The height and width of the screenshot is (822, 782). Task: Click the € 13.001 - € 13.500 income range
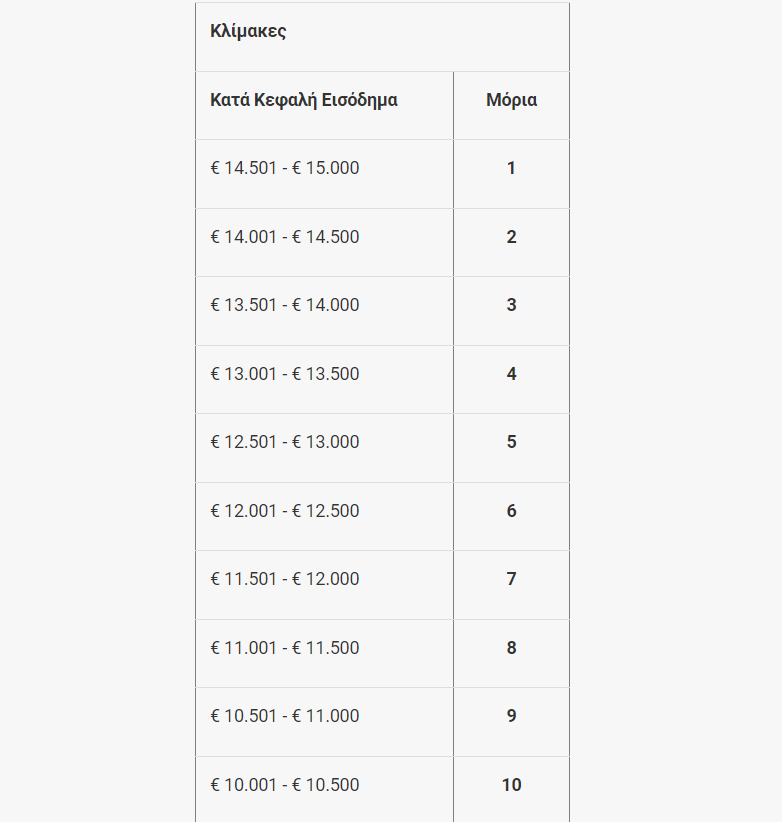(285, 374)
